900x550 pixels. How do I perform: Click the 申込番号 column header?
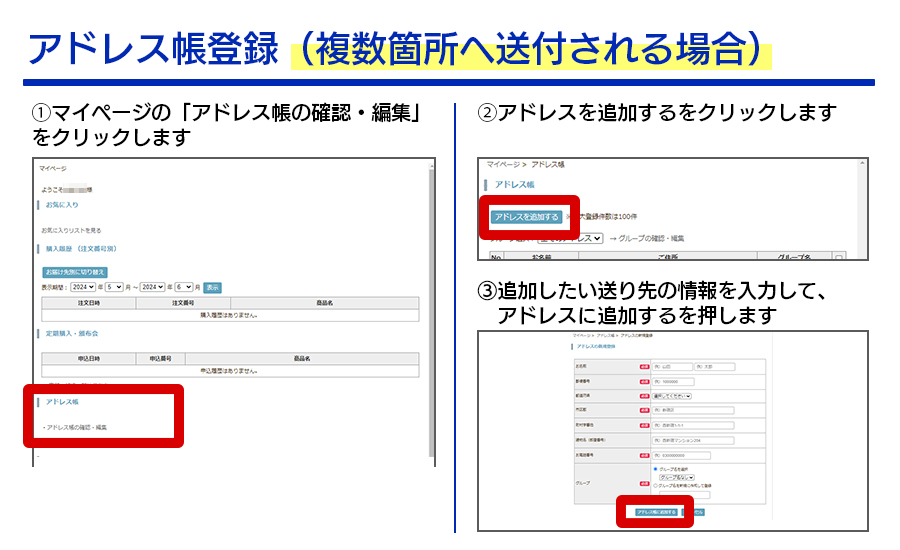pyautogui.click(x=161, y=359)
